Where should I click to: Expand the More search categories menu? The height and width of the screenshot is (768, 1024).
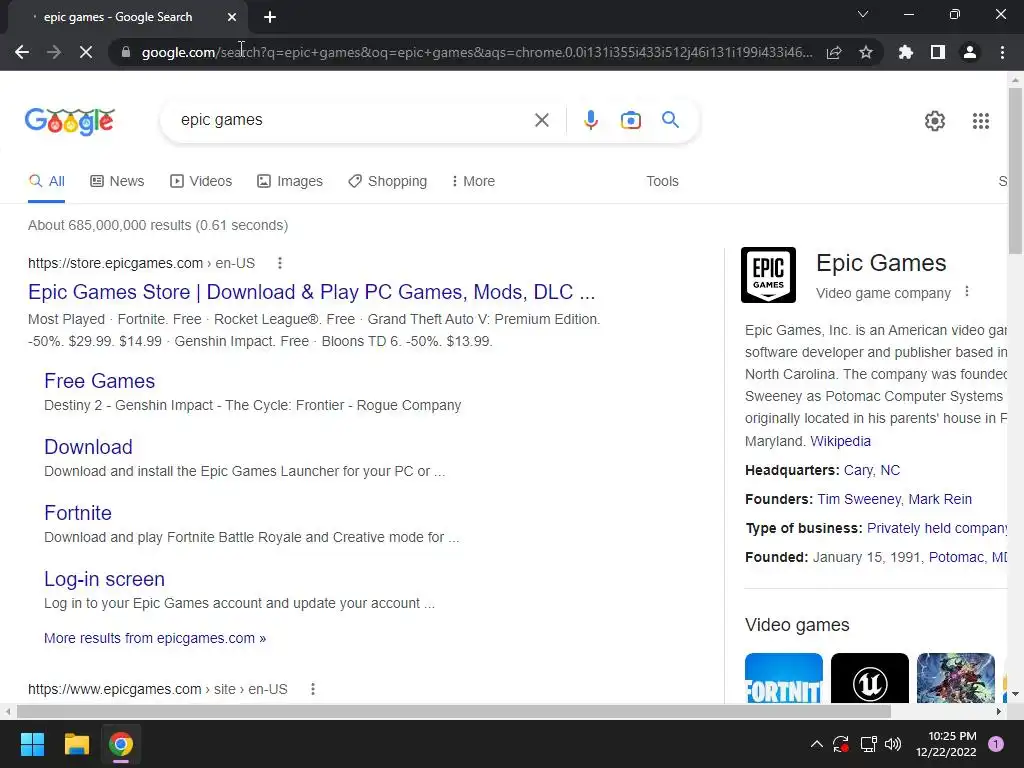coord(473,181)
